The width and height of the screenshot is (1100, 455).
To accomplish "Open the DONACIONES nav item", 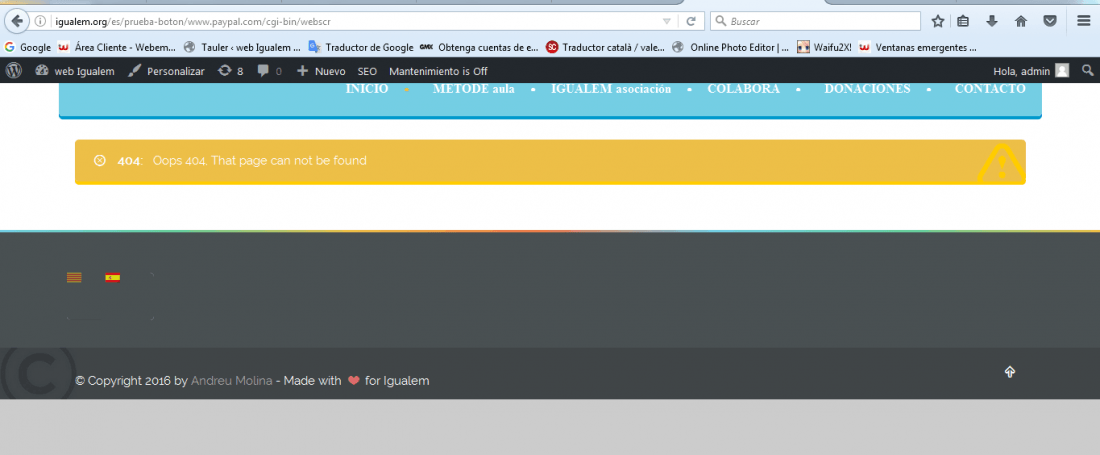I will pos(867,89).
